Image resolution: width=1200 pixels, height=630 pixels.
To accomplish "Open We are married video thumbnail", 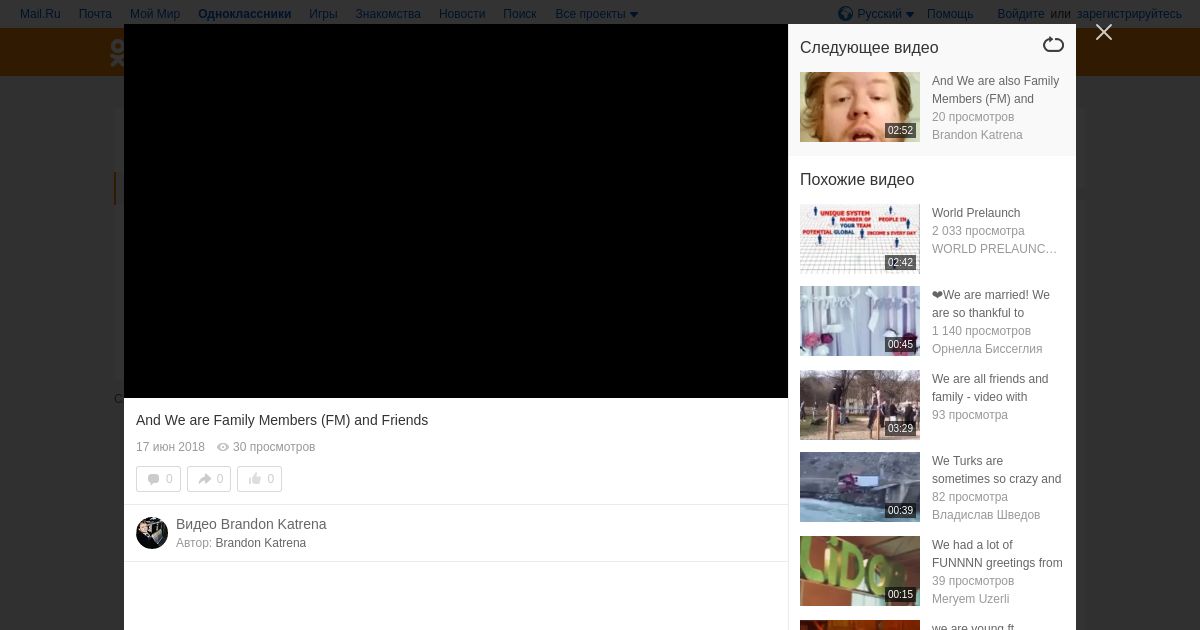I will (860, 321).
